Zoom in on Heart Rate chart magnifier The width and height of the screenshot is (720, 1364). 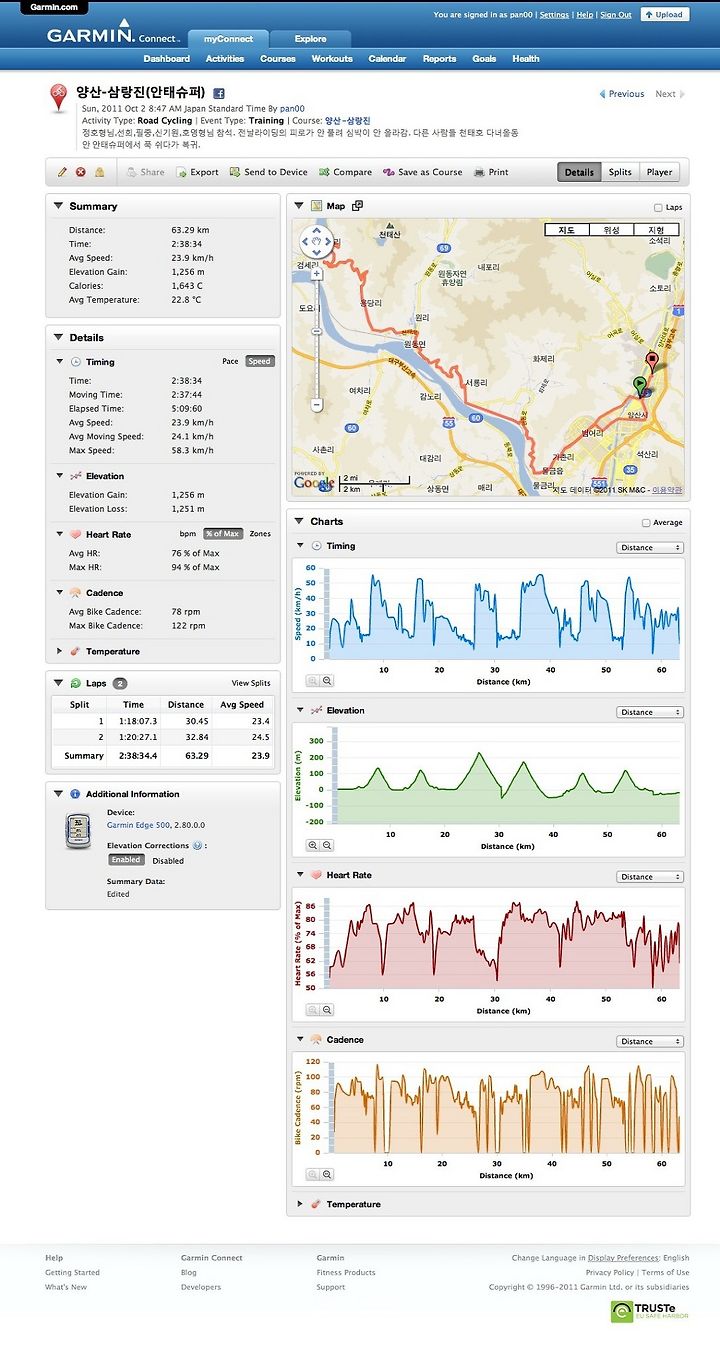coord(312,1010)
